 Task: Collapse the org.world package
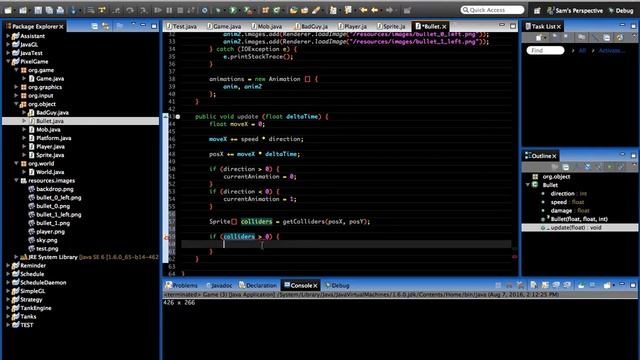pos(16,164)
